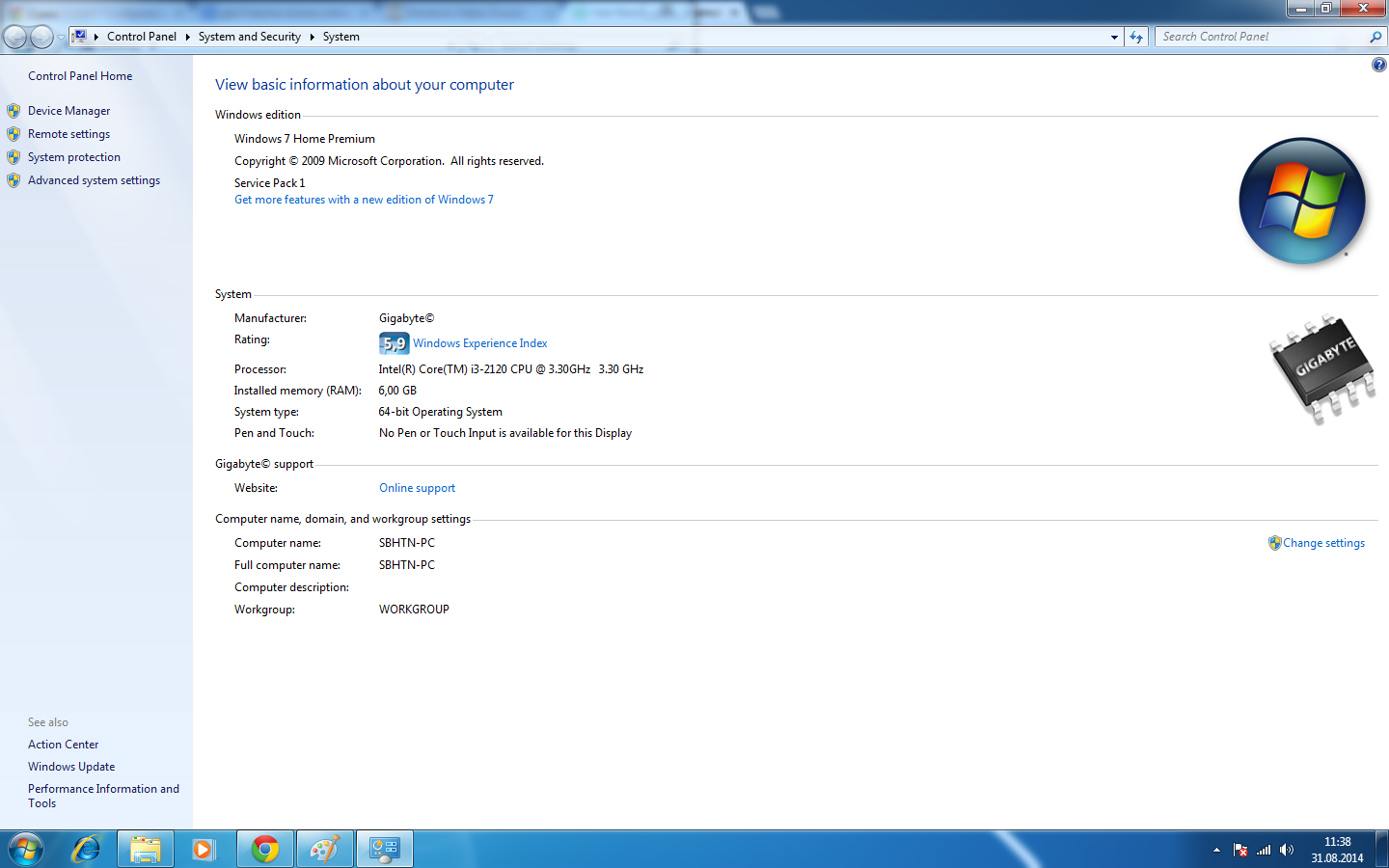
Task: Open System protection link
Action: pyautogui.click(x=74, y=157)
